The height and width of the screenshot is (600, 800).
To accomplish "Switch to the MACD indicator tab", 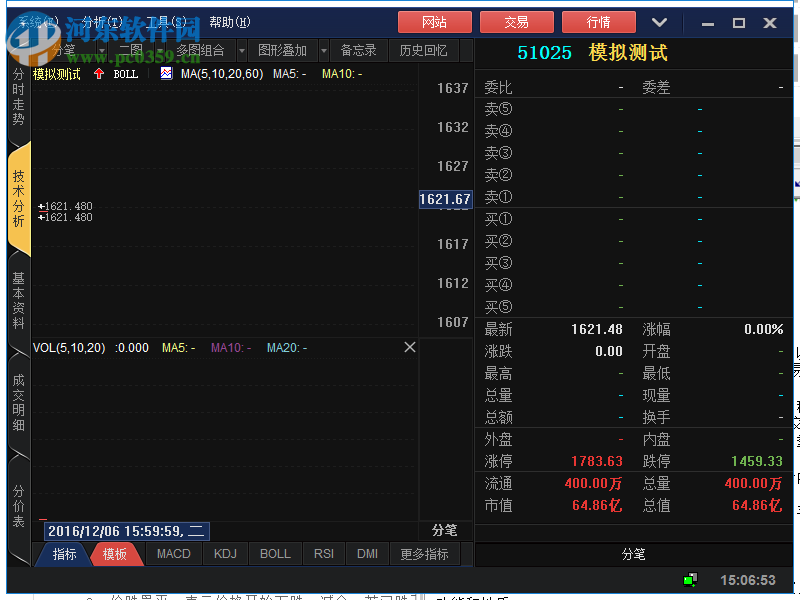I will click(173, 553).
